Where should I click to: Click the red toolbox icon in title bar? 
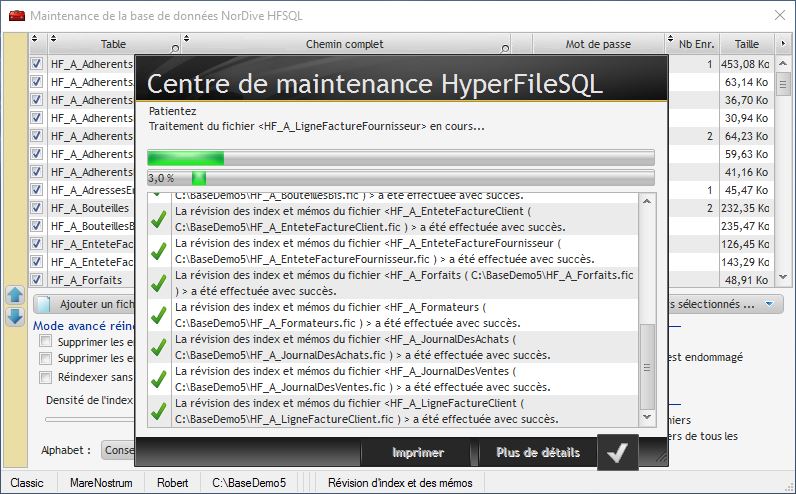click(17, 16)
